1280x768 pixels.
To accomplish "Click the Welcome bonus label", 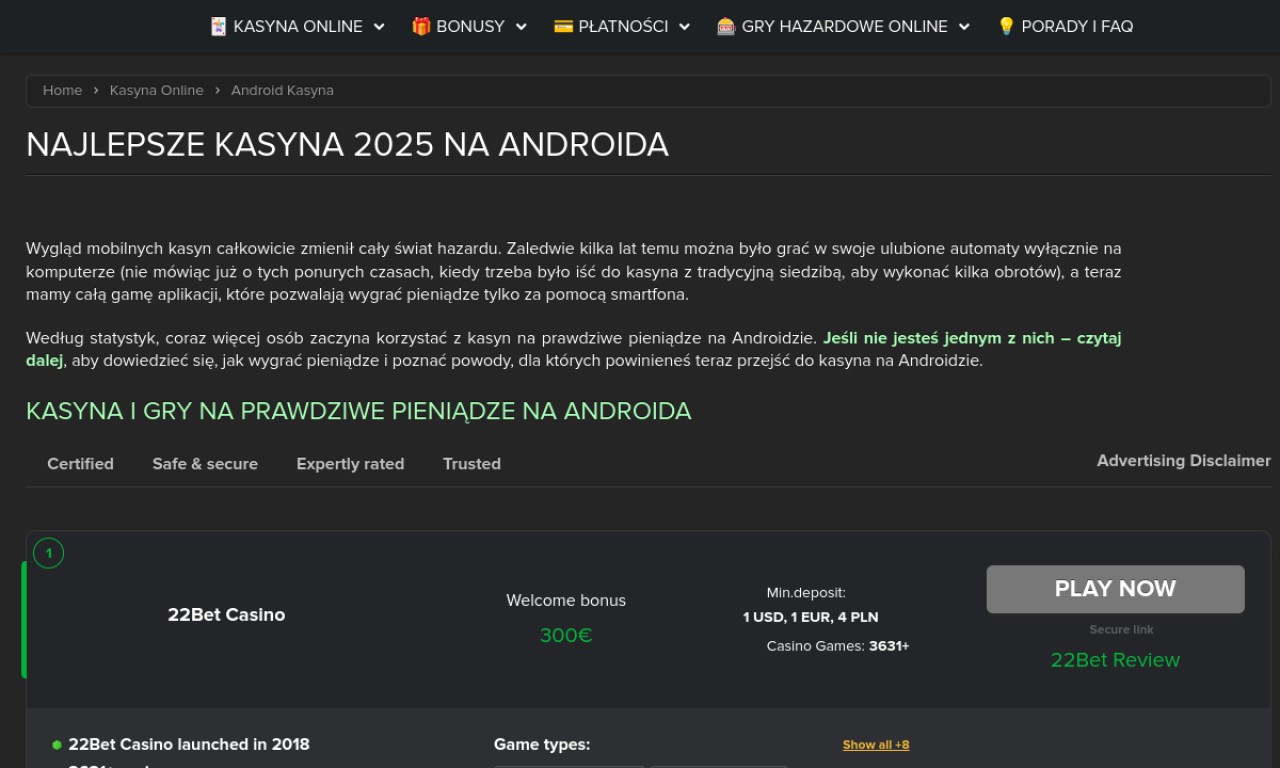I will (x=566, y=601).
